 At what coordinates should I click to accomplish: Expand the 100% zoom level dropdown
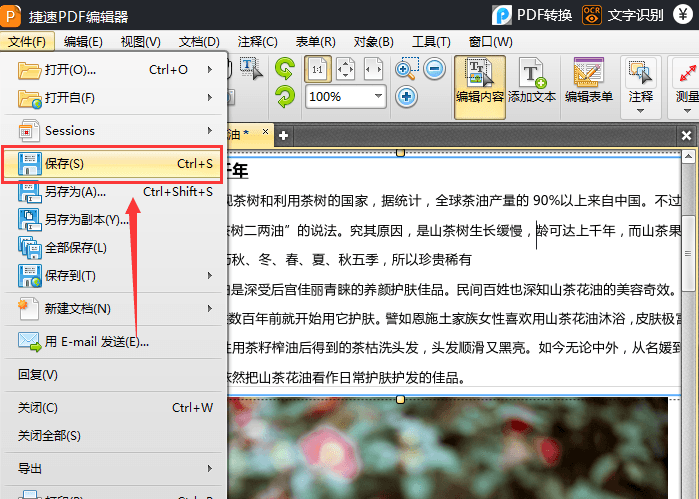379,97
